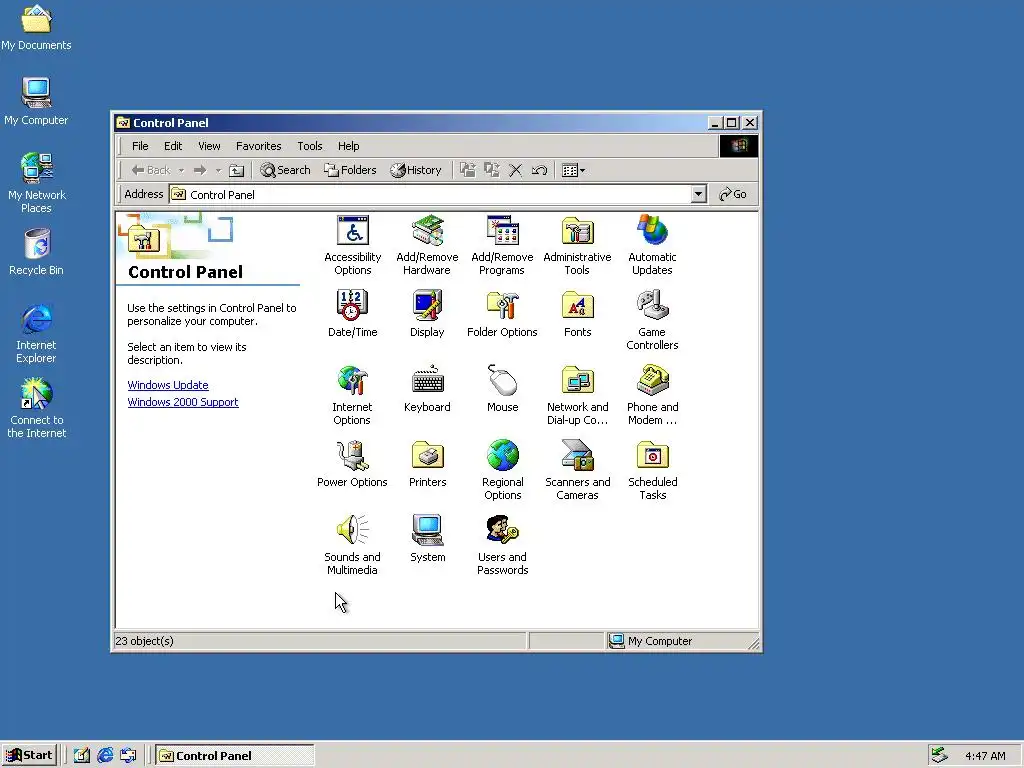Click Control Panel taskbar button

click(x=235, y=756)
